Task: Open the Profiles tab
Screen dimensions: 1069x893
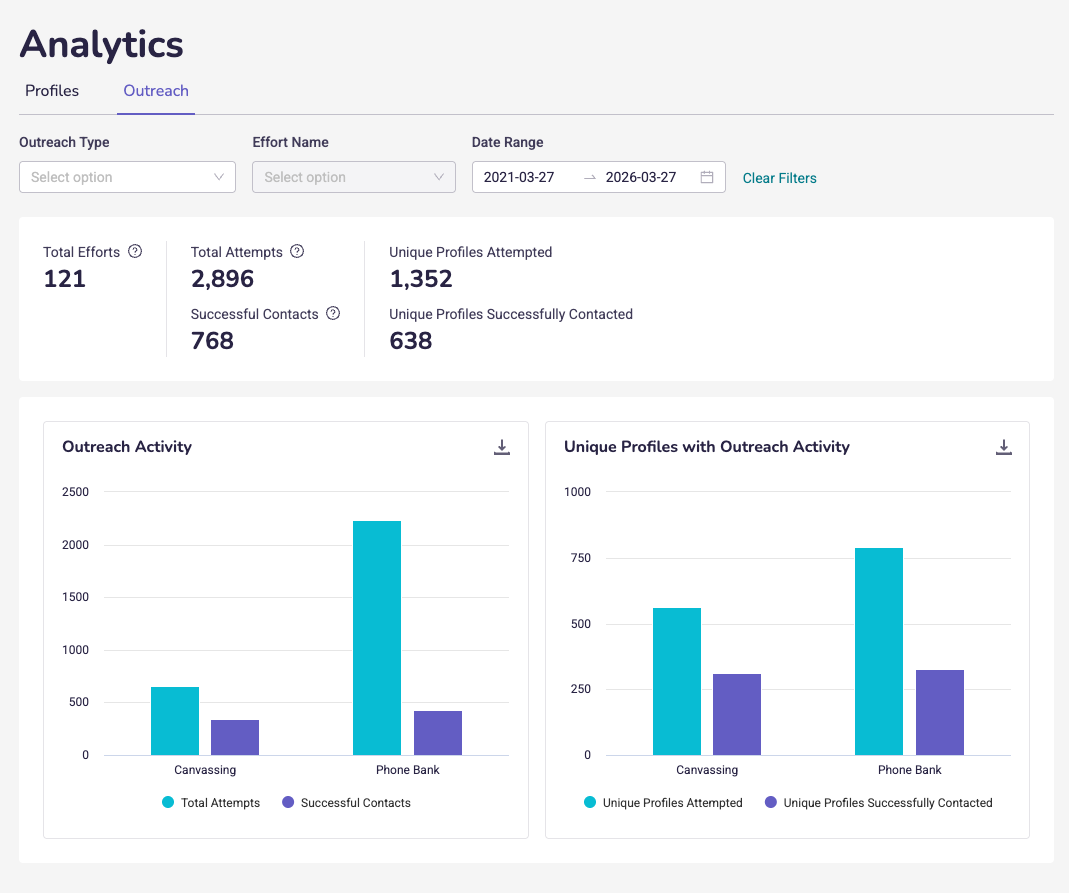Action: click(52, 91)
